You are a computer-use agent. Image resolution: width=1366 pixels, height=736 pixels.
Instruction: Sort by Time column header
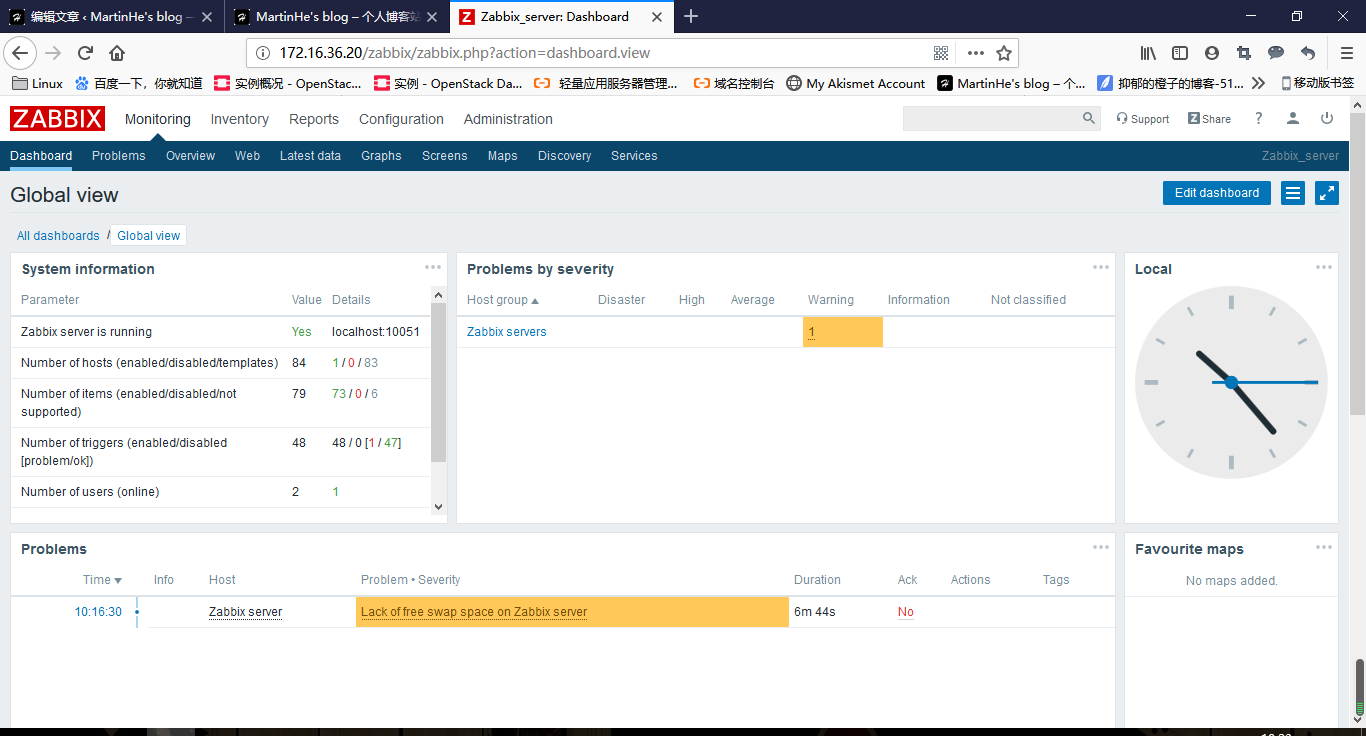click(101, 580)
